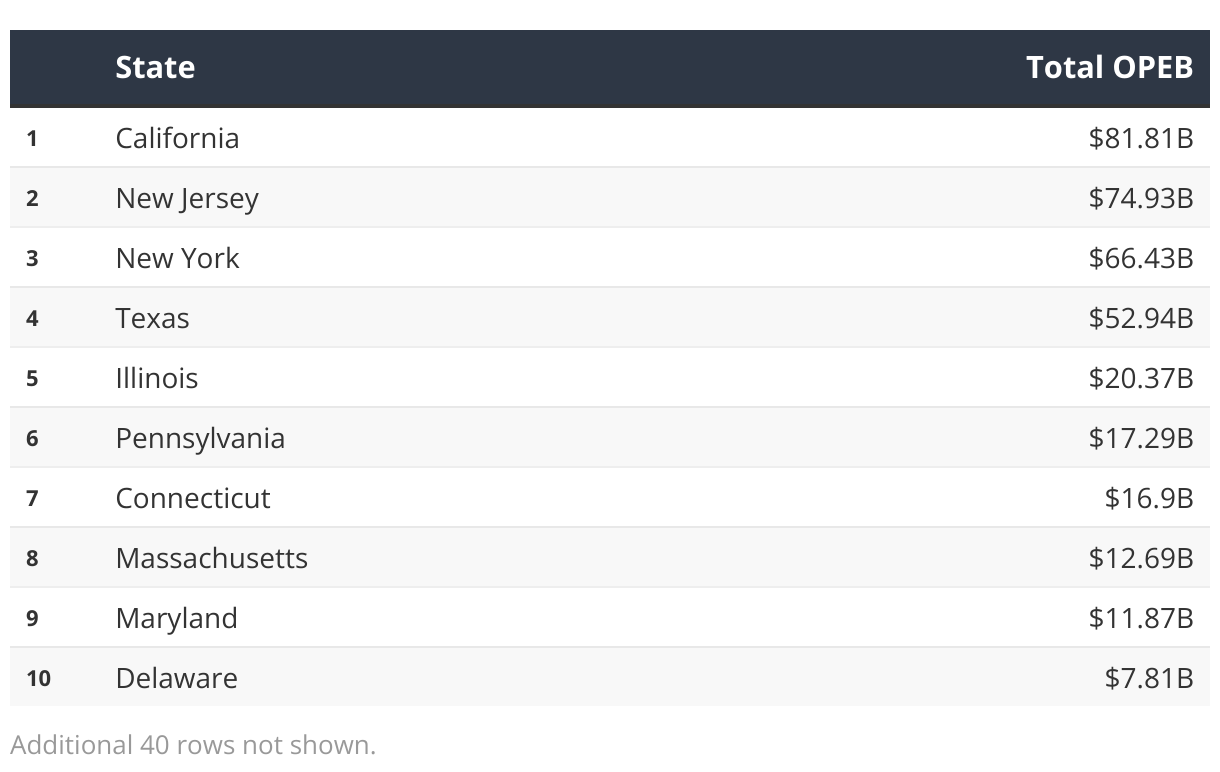Viewport: 1220px width, 772px height.
Task: Click New Jersey's $74.93B value
Action: point(1141,198)
